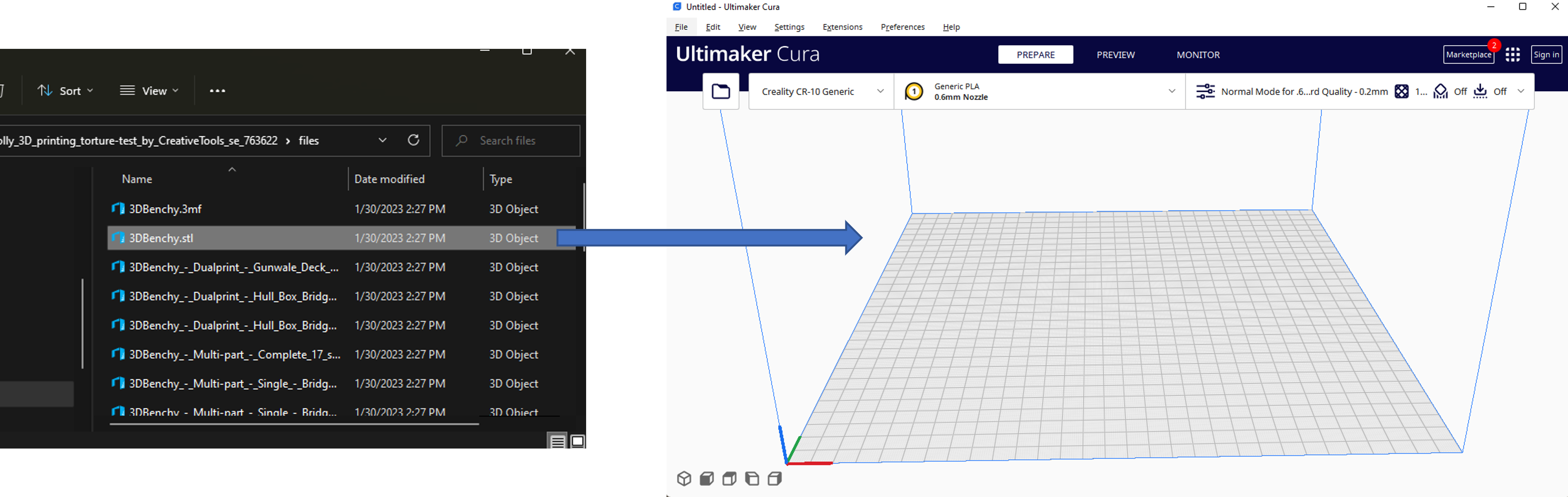Open the Ultimaker apps grid icon
The height and width of the screenshot is (497, 1568).
1513,55
